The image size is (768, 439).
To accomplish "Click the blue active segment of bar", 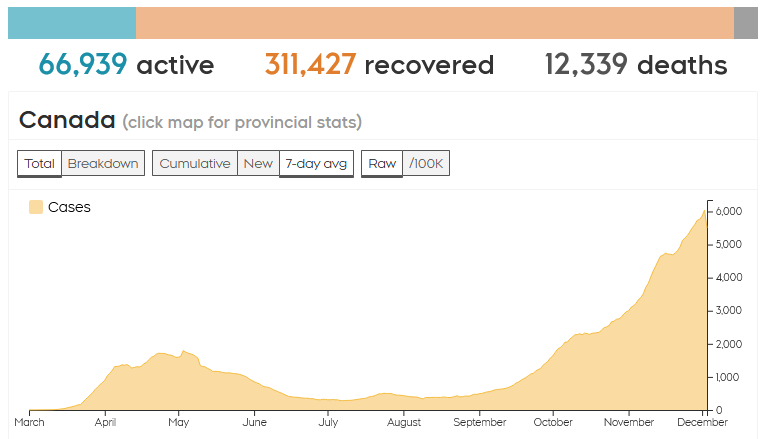I will [72, 23].
